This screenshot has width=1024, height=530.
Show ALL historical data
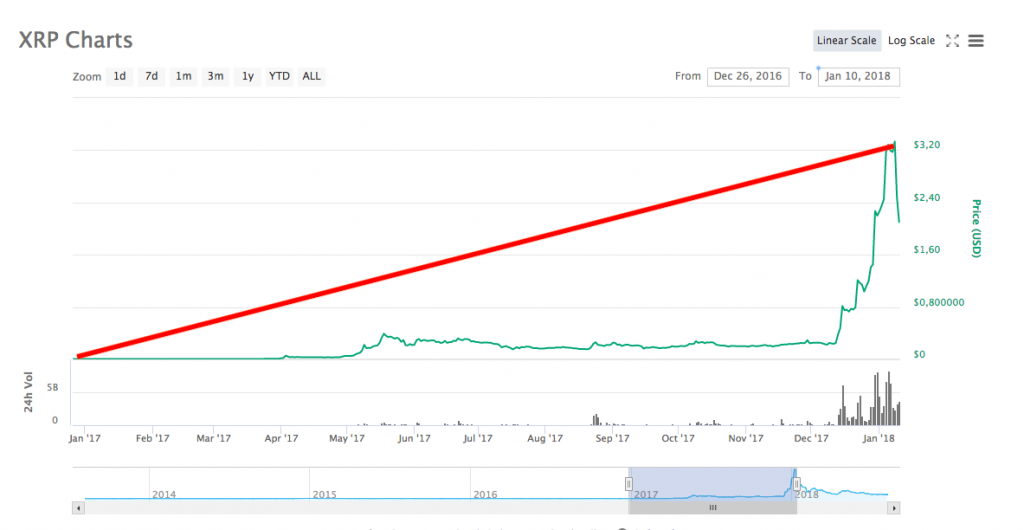tap(312, 76)
